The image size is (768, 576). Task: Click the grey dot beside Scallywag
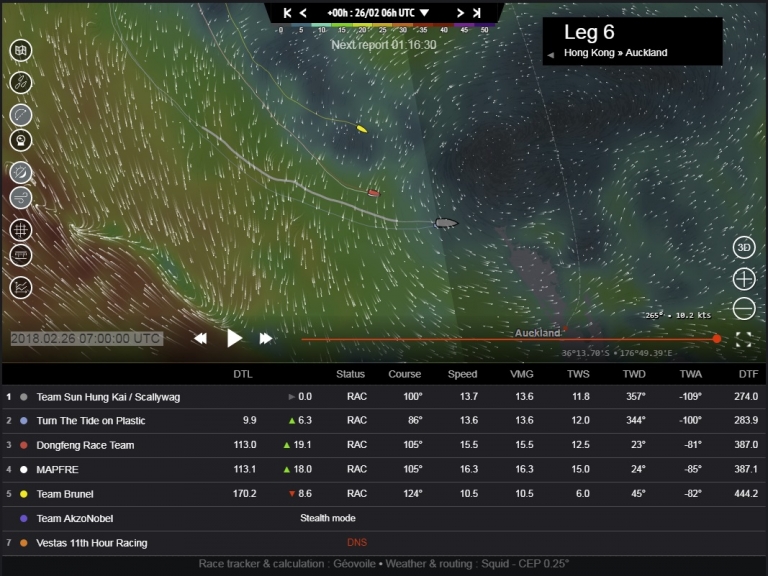[24, 397]
